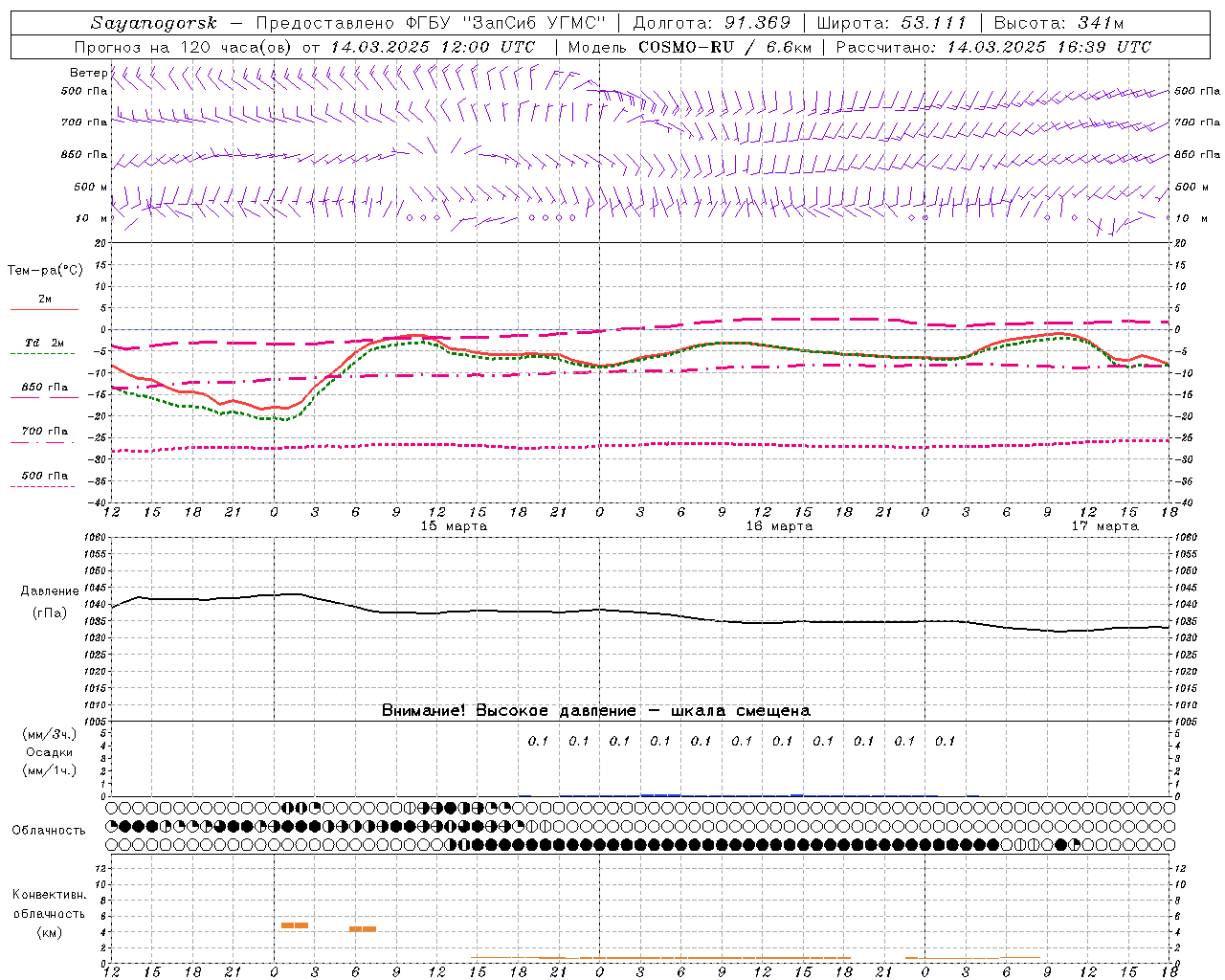Select the 'Модель COSMO-RU / 6.6км' model label
The height and width of the screenshot is (980, 1225).
pos(689,47)
